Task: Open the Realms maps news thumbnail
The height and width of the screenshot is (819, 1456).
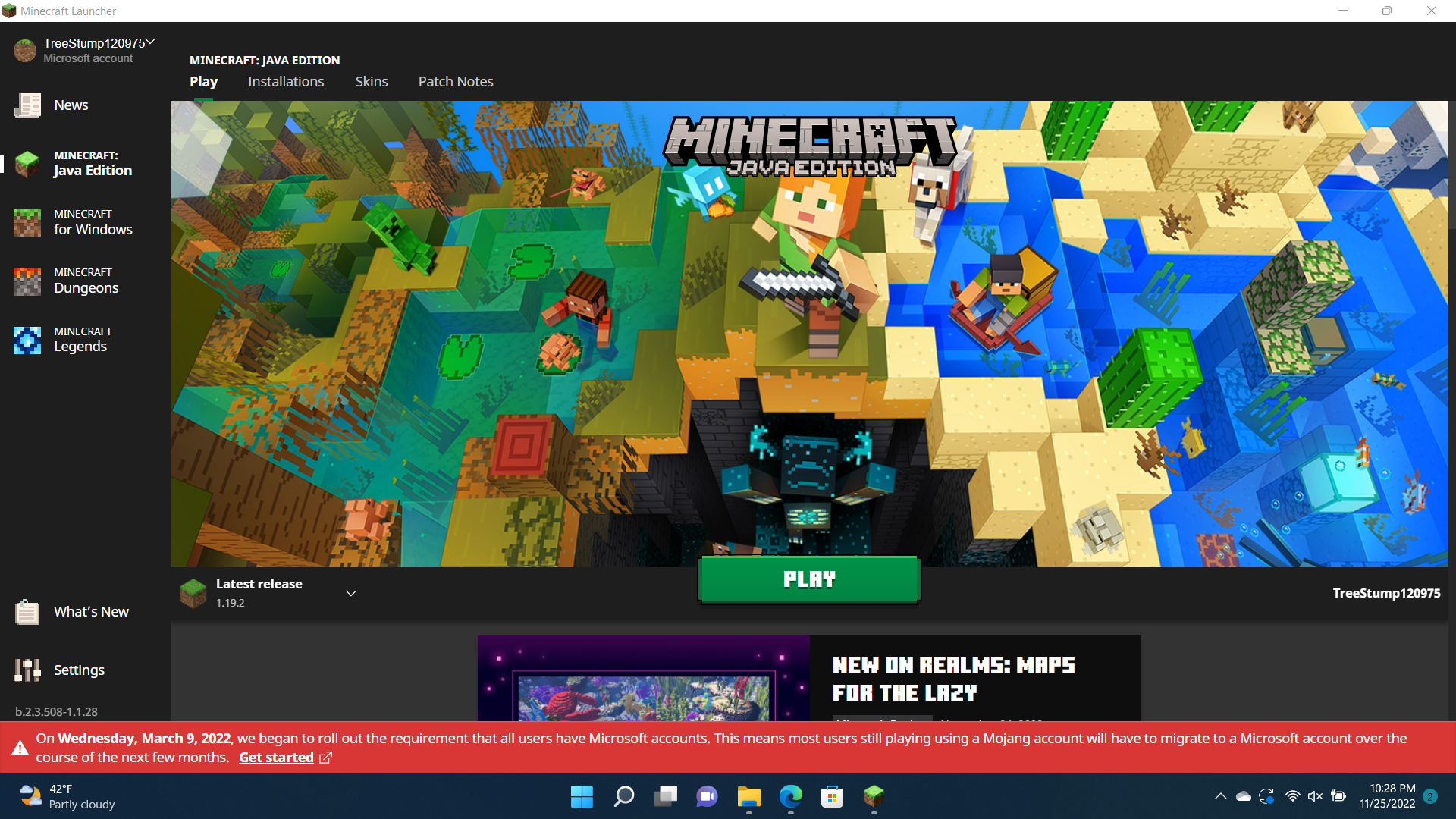Action: pyautogui.click(x=643, y=679)
